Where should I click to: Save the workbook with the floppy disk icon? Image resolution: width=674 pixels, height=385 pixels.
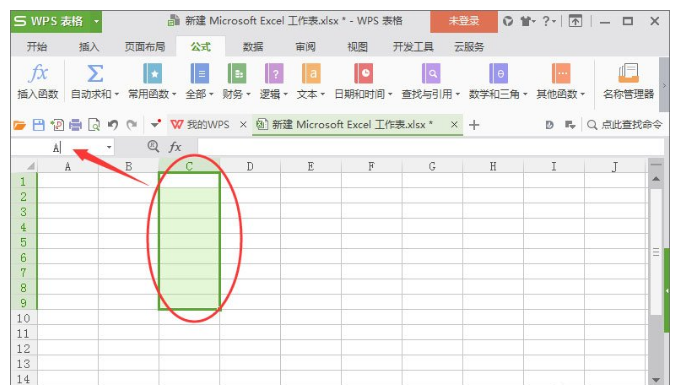pos(39,125)
